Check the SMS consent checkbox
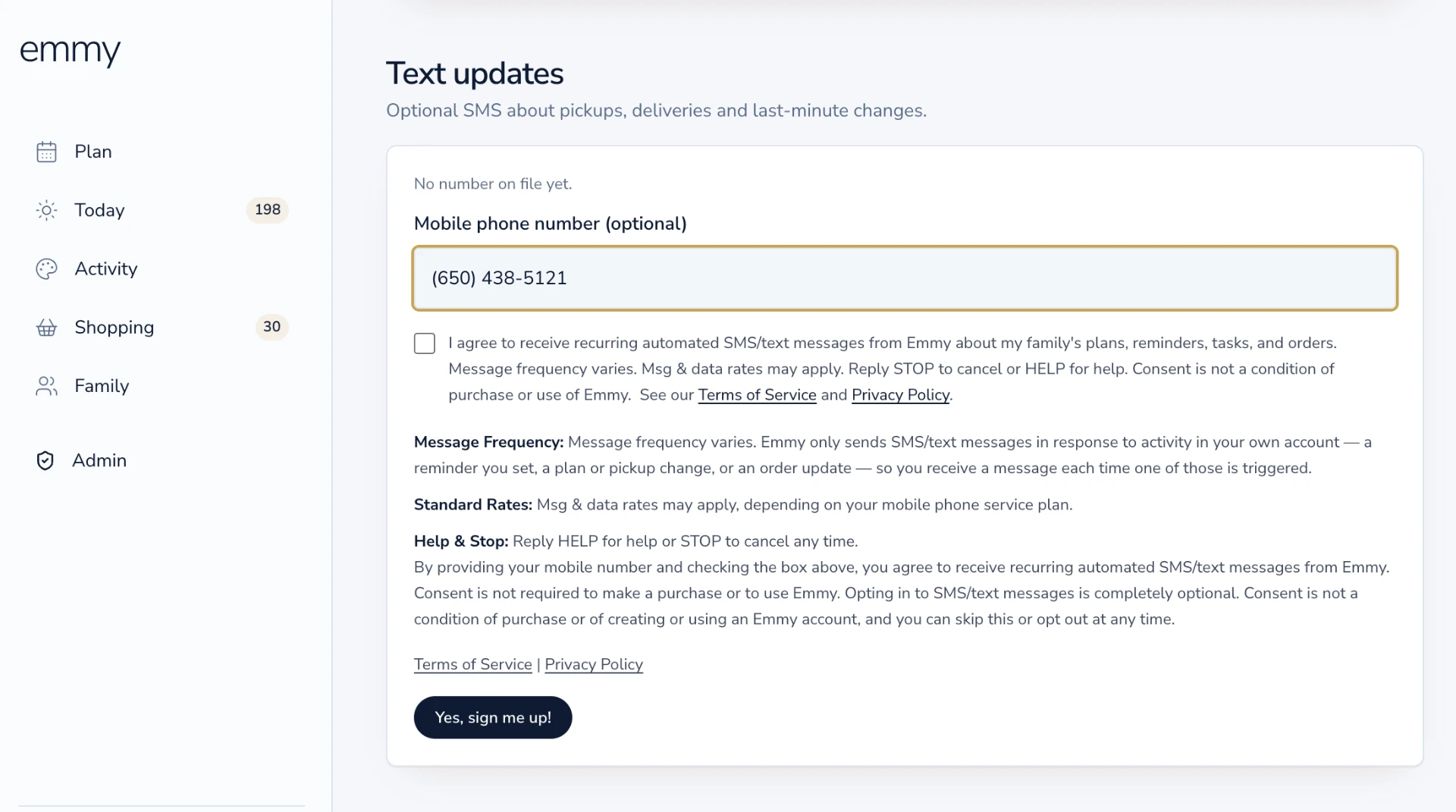The width and height of the screenshot is (1456, 812). click(x=425, y=343)
